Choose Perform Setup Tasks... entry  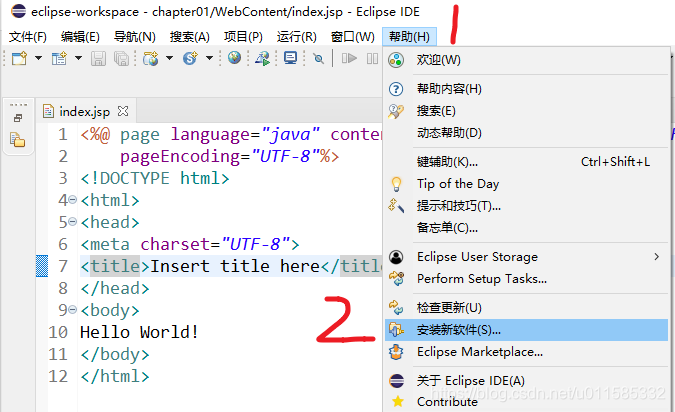pyautogui.click(x=526, y=279)
